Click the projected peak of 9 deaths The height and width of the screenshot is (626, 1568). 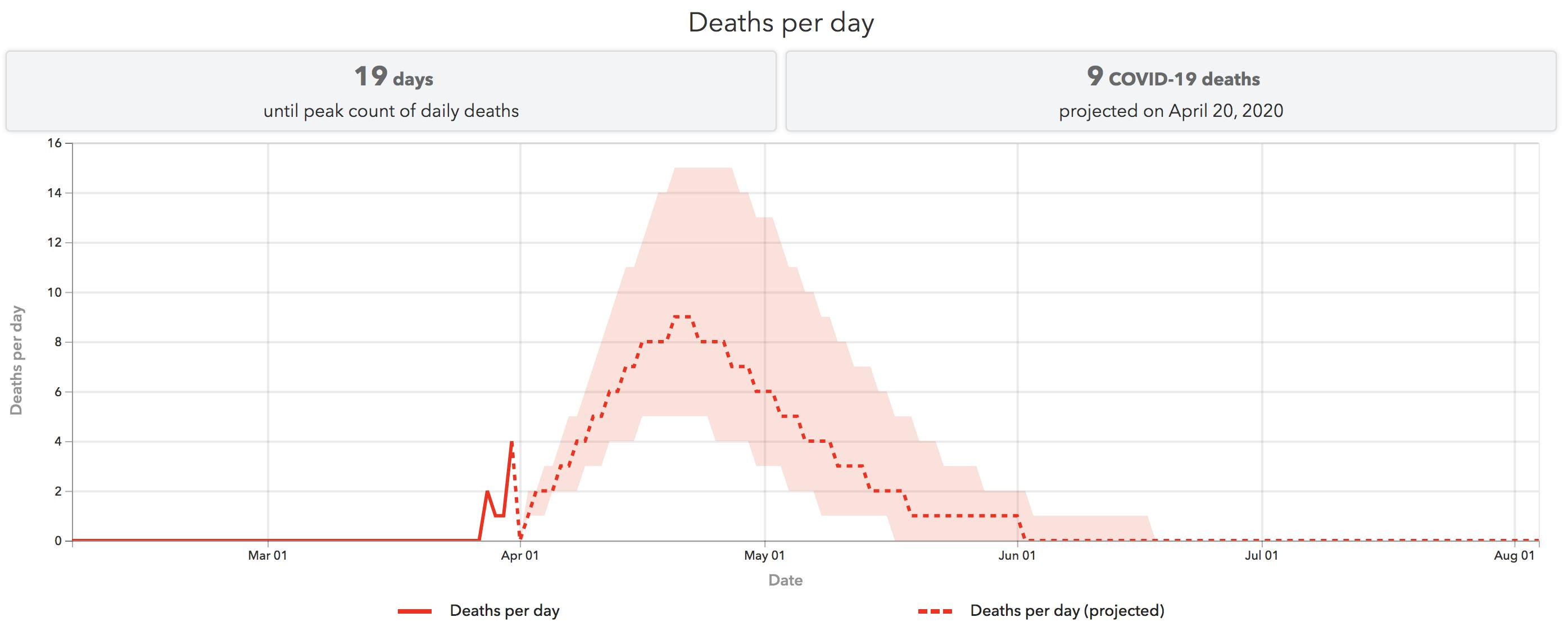(682, 317)
